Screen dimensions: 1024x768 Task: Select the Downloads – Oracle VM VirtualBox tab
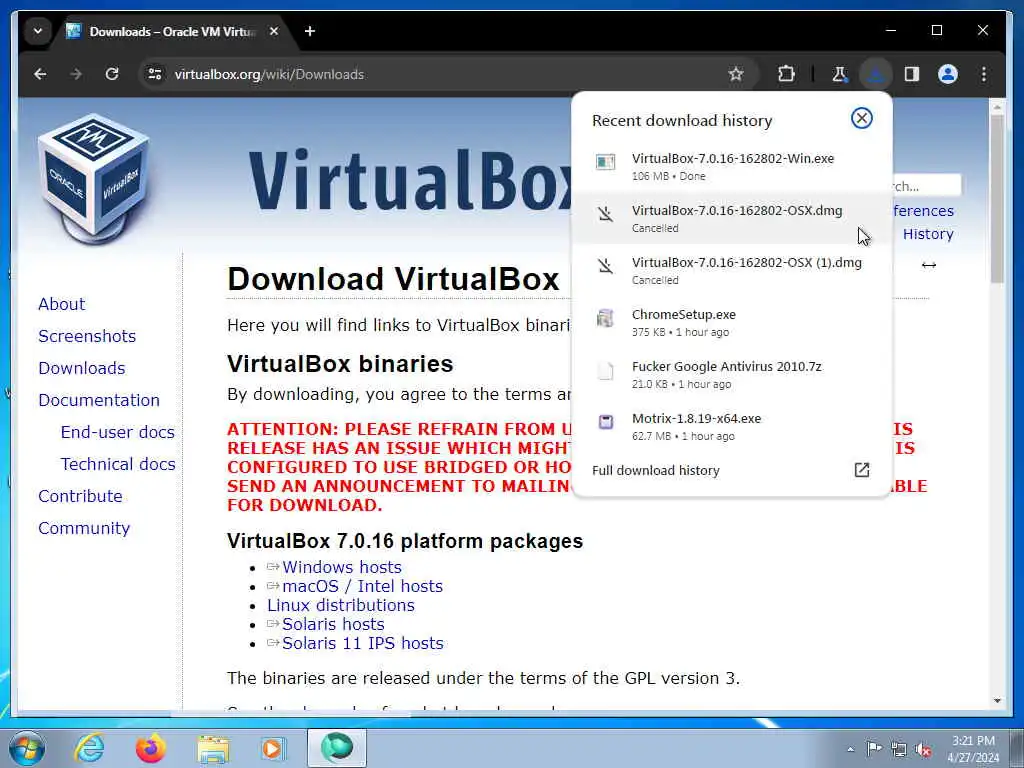pos(173,31)
